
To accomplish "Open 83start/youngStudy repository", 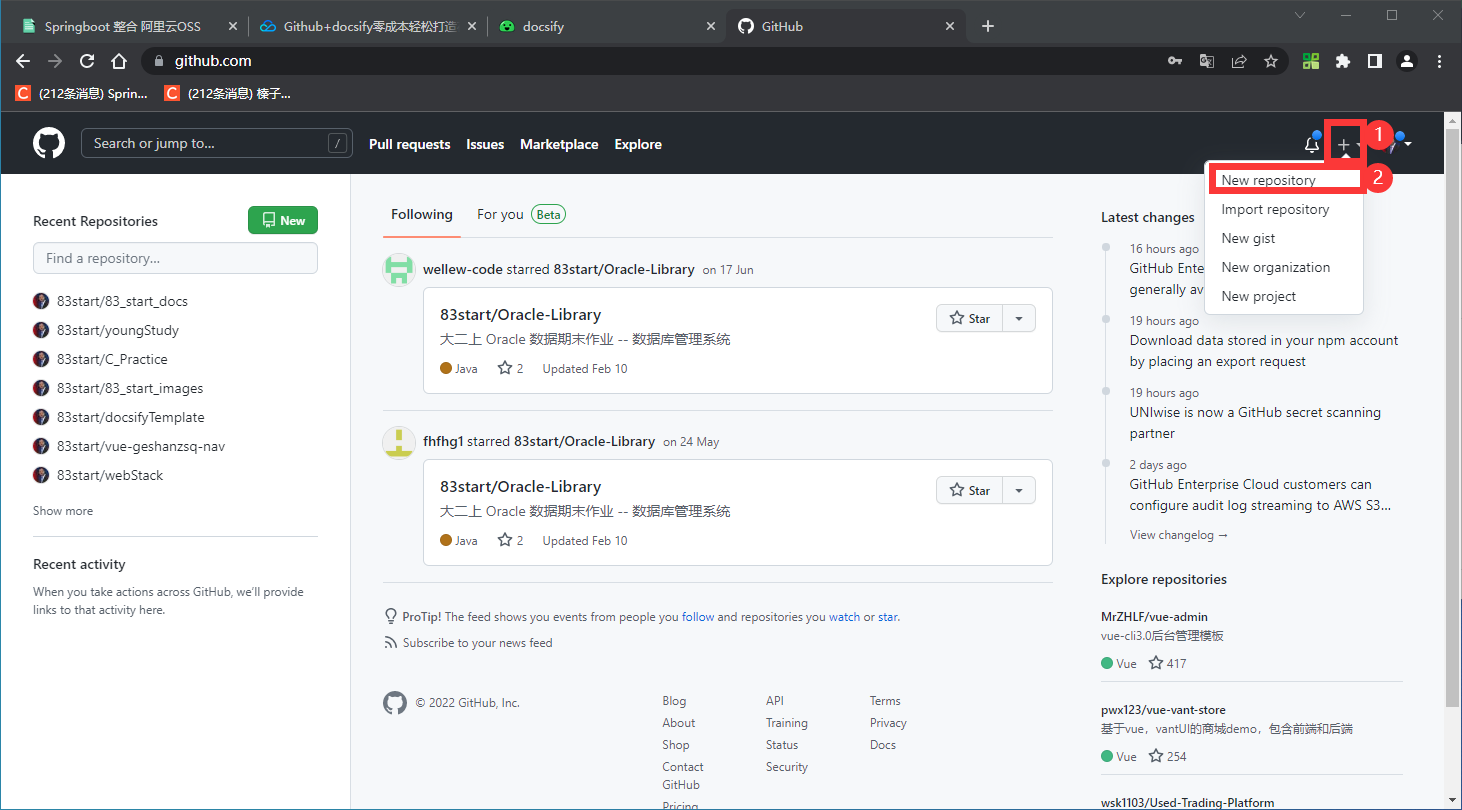I will [x=118, y=330].
